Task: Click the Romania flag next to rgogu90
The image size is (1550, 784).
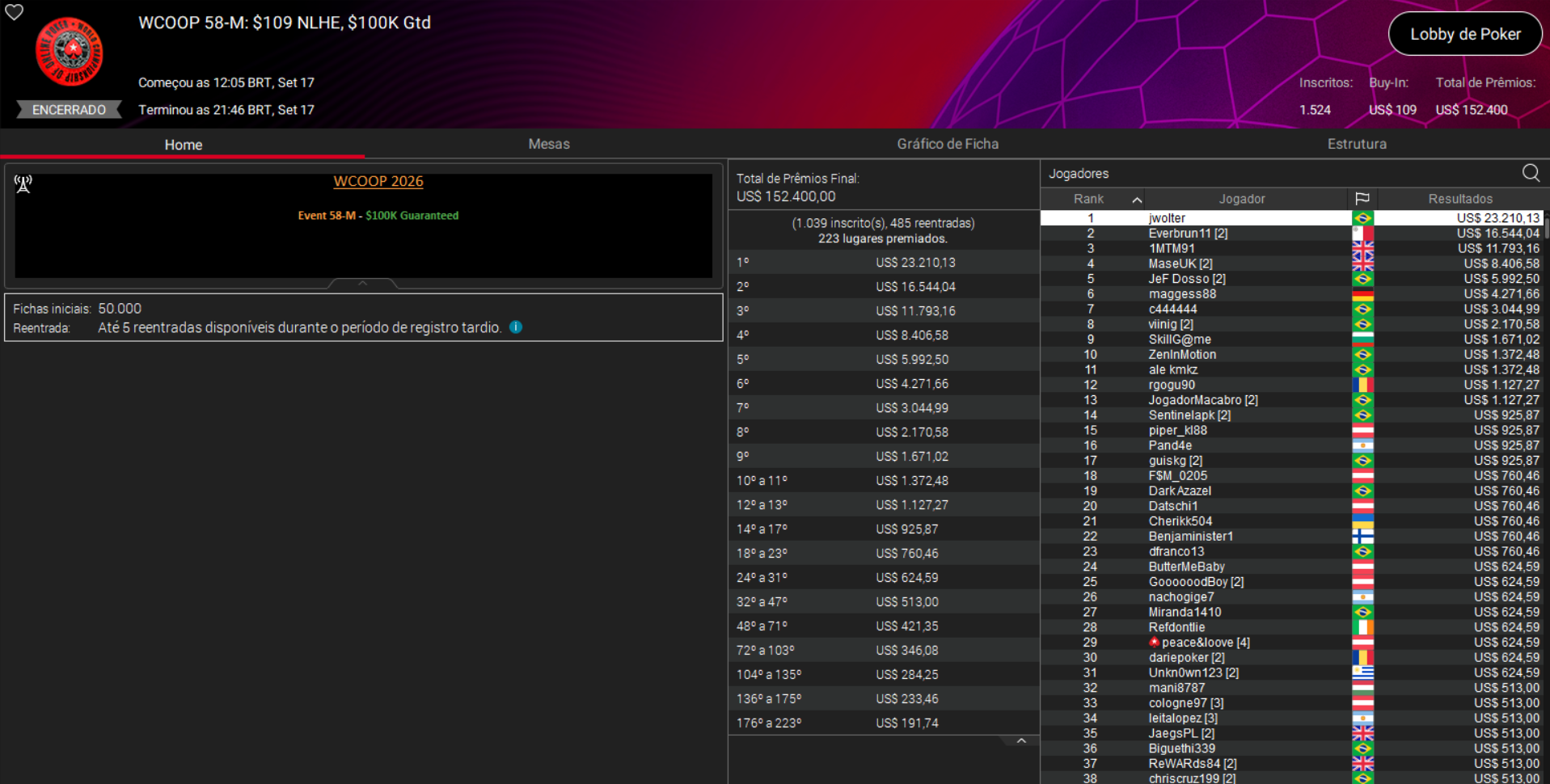Action: 1362,385
